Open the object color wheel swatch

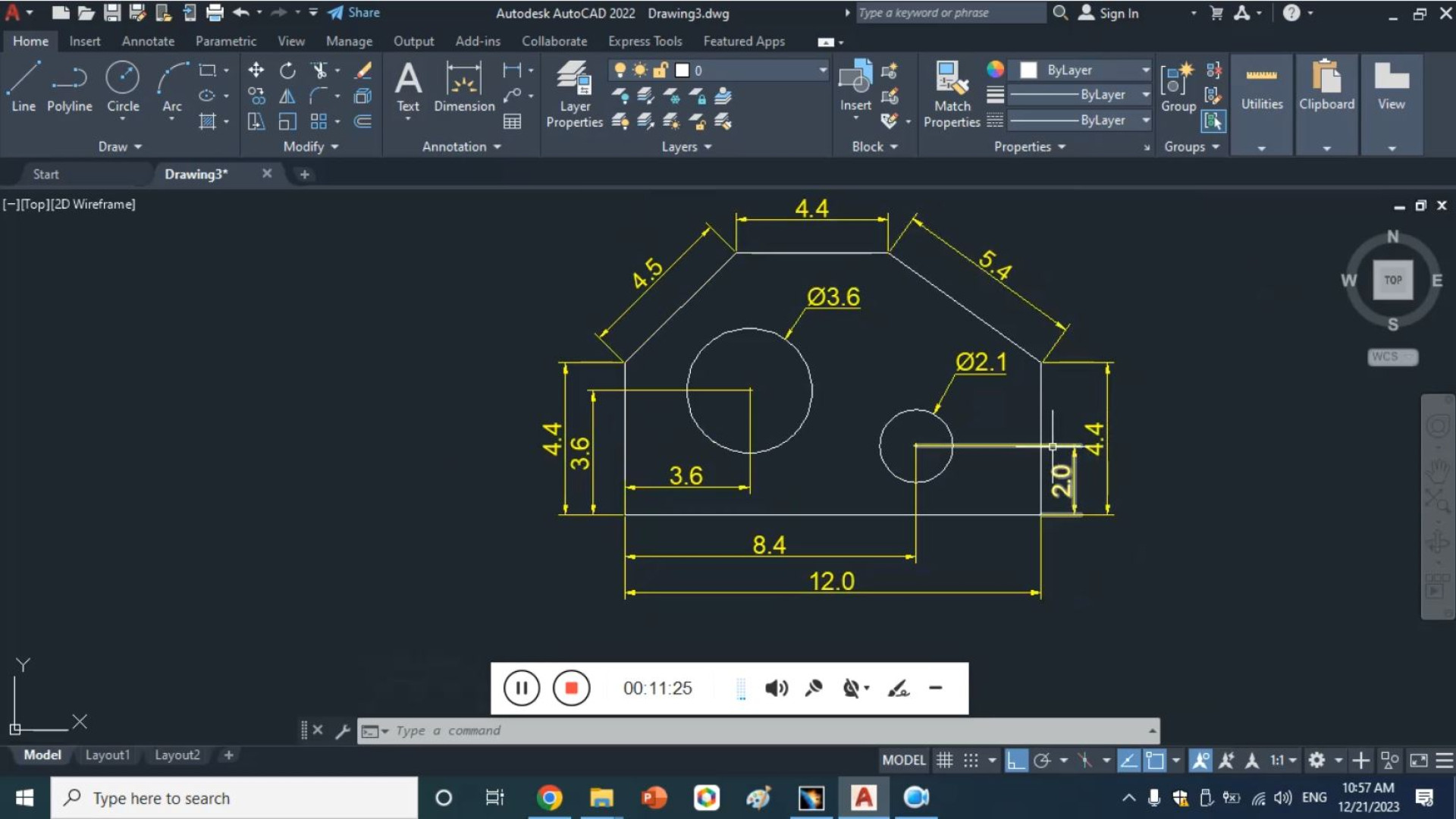(995, 69)
